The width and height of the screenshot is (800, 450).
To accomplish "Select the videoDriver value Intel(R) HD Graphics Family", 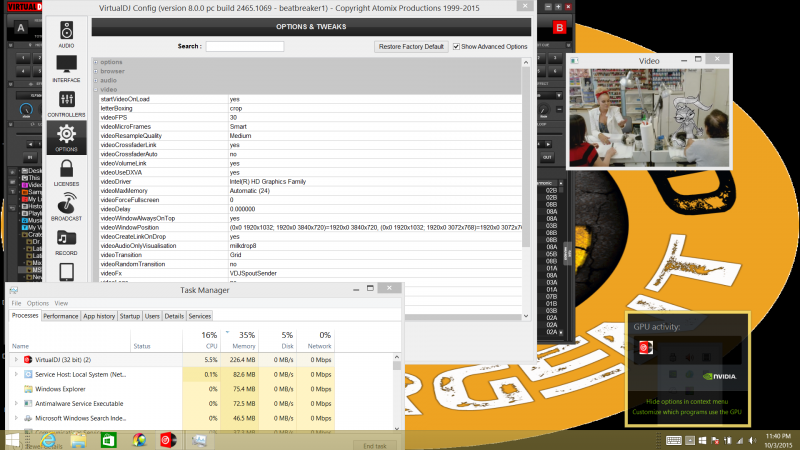I will (267, 182).
